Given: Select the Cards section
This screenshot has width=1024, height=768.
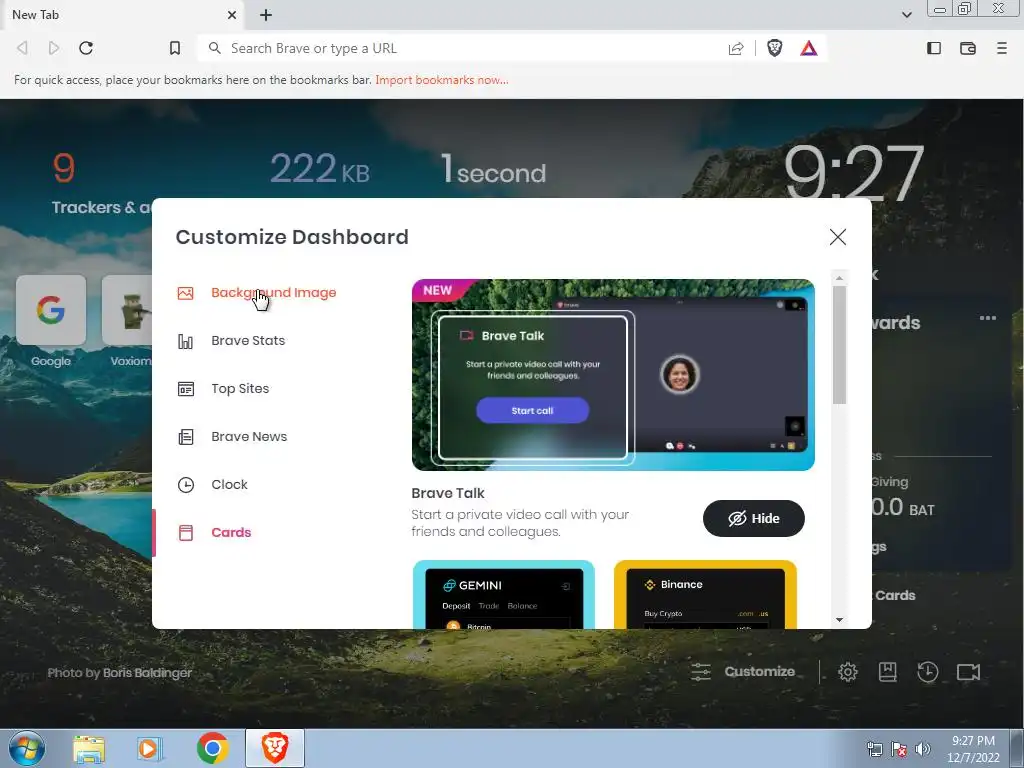Looking at the screenshot, I should click(231, 533).
